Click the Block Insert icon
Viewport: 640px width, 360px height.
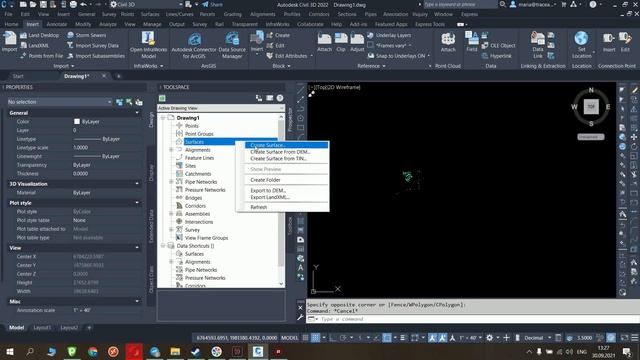[x=257, y=38]
